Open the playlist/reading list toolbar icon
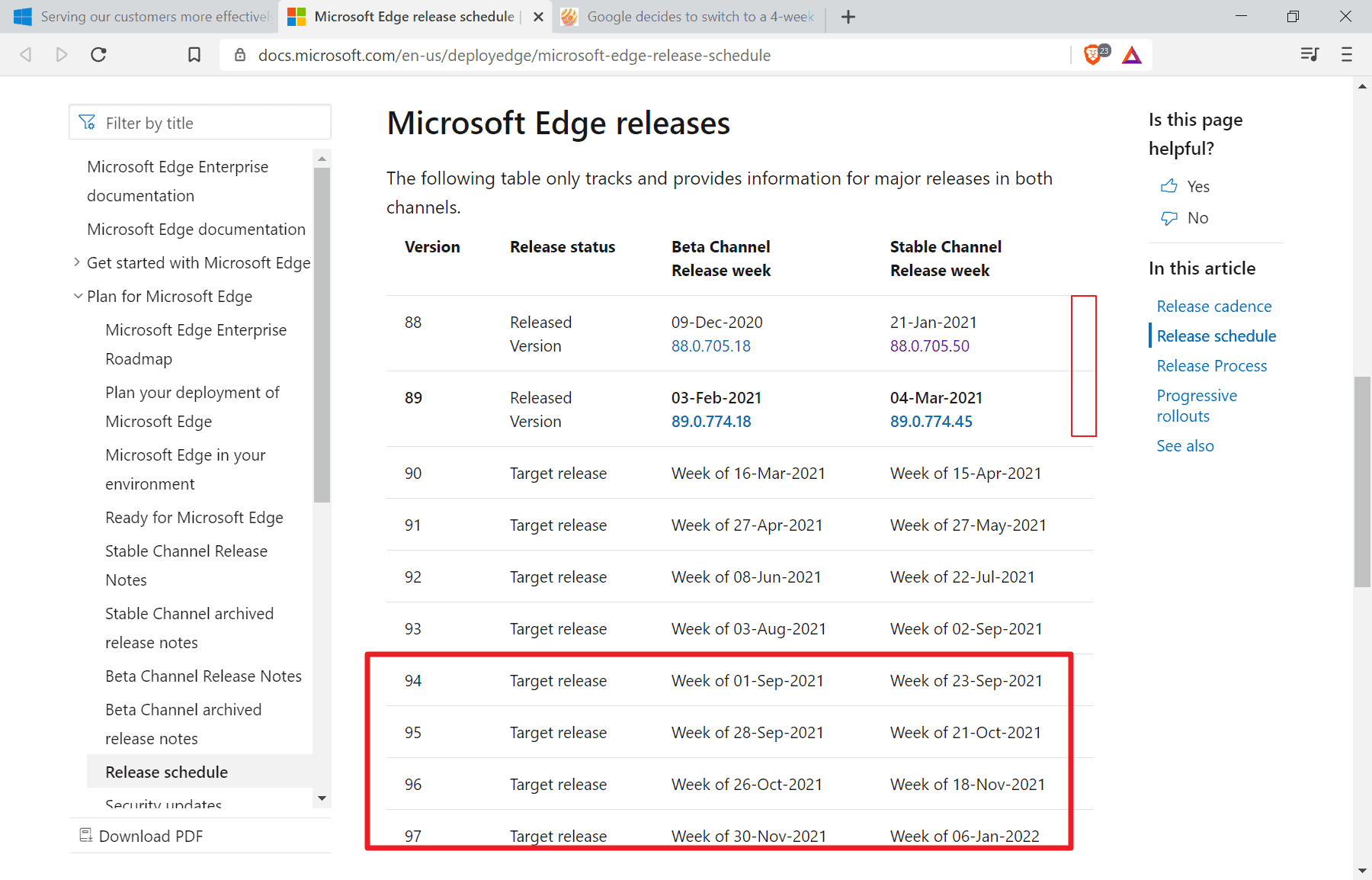 point(1309,55)
